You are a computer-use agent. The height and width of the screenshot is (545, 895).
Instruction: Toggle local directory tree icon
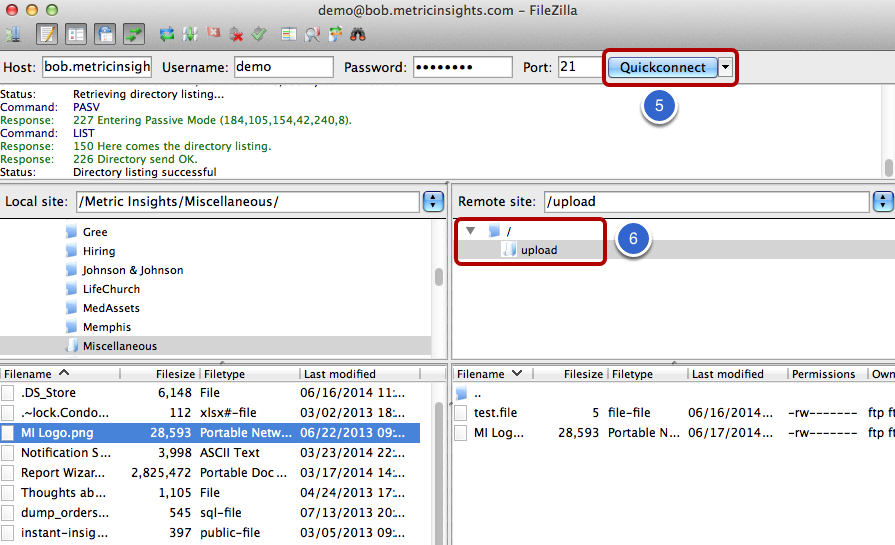click(75, 35)
